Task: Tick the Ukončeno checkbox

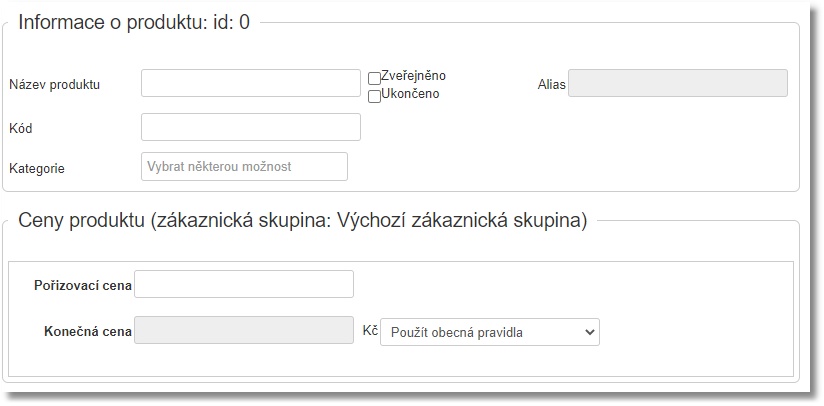Action: pos(374,96)
